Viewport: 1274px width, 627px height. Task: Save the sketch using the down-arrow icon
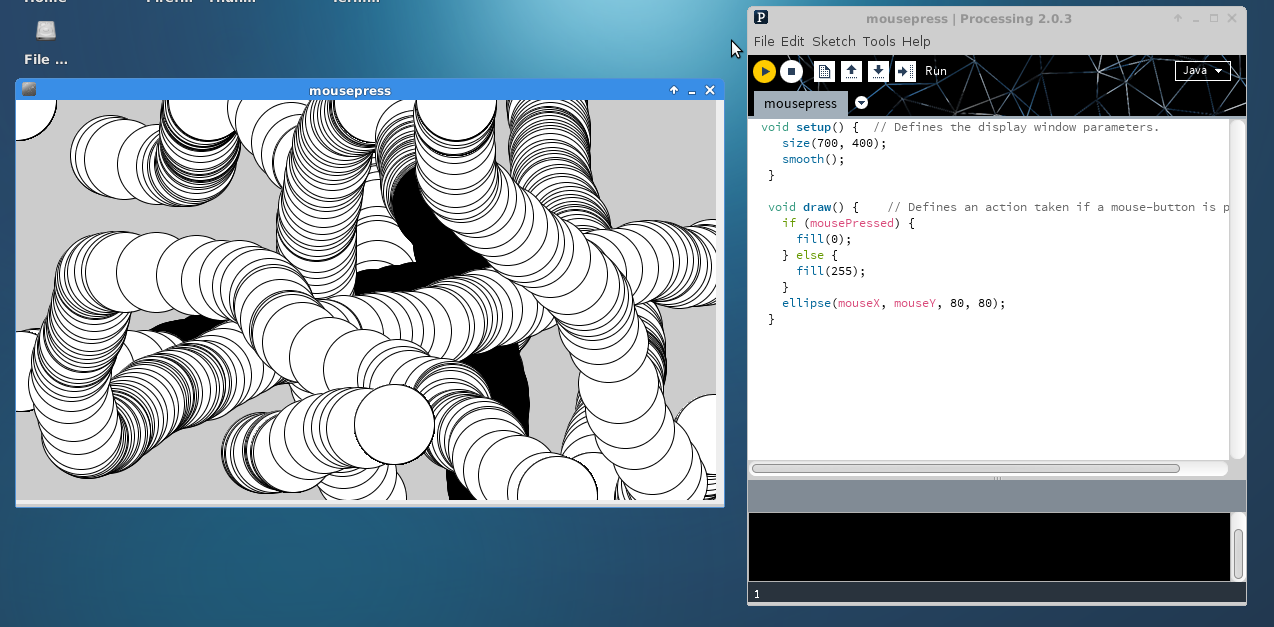point(878,71)
